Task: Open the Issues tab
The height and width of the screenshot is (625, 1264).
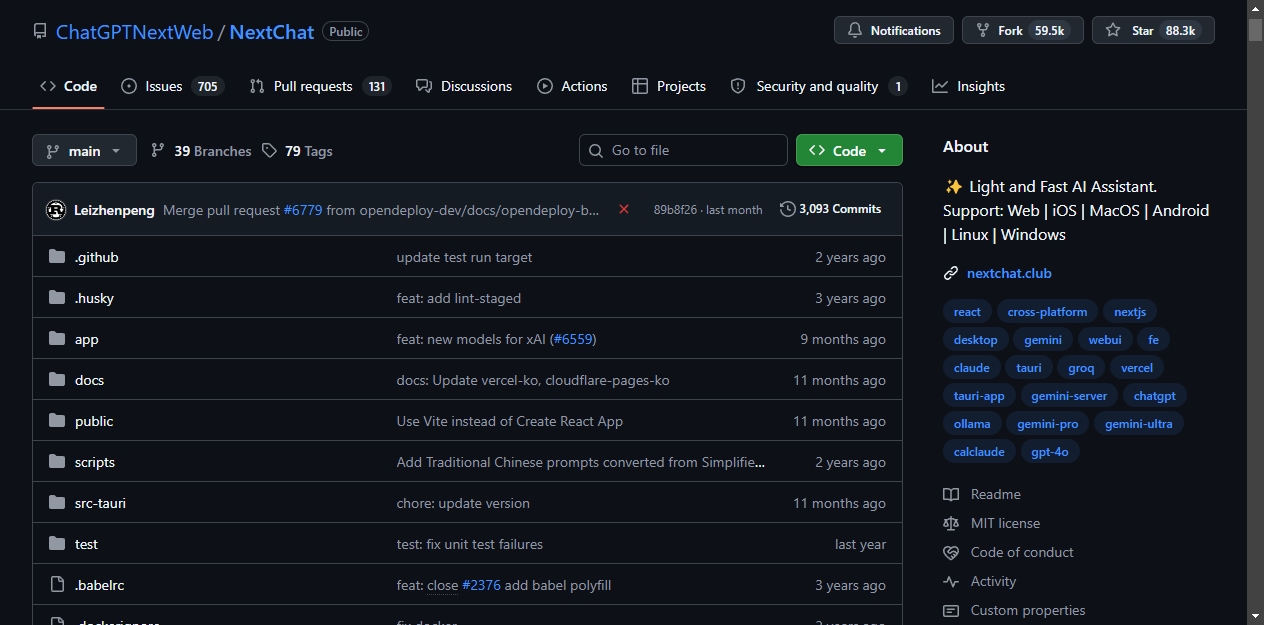Action: pos(172,86)
